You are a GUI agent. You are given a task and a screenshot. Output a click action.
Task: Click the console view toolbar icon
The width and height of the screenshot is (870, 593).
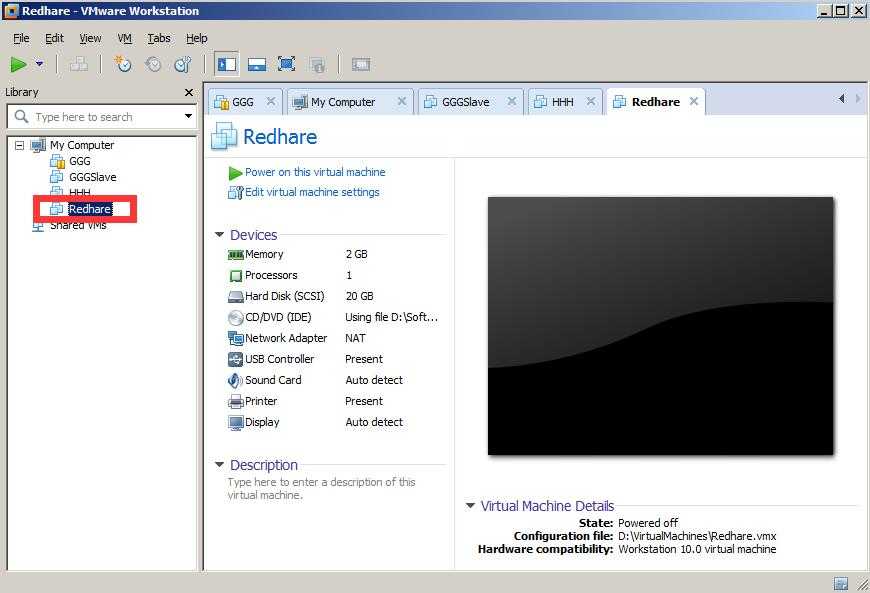point(361,65)
